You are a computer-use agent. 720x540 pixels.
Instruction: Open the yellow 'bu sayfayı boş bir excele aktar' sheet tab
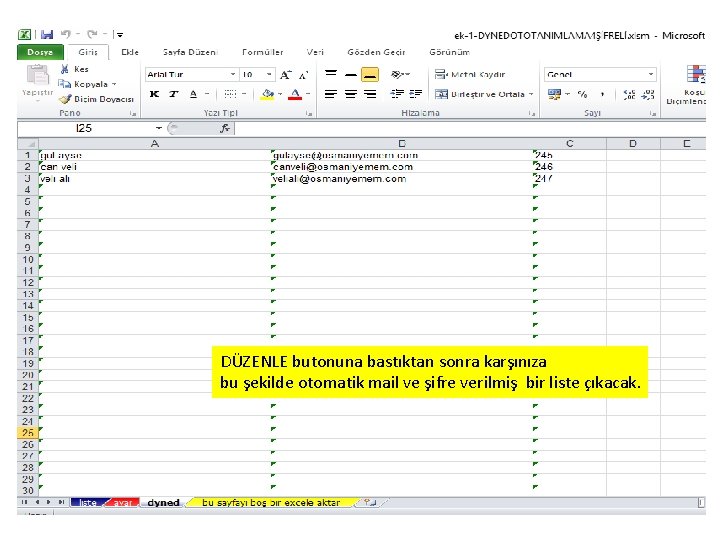point(271,503)
